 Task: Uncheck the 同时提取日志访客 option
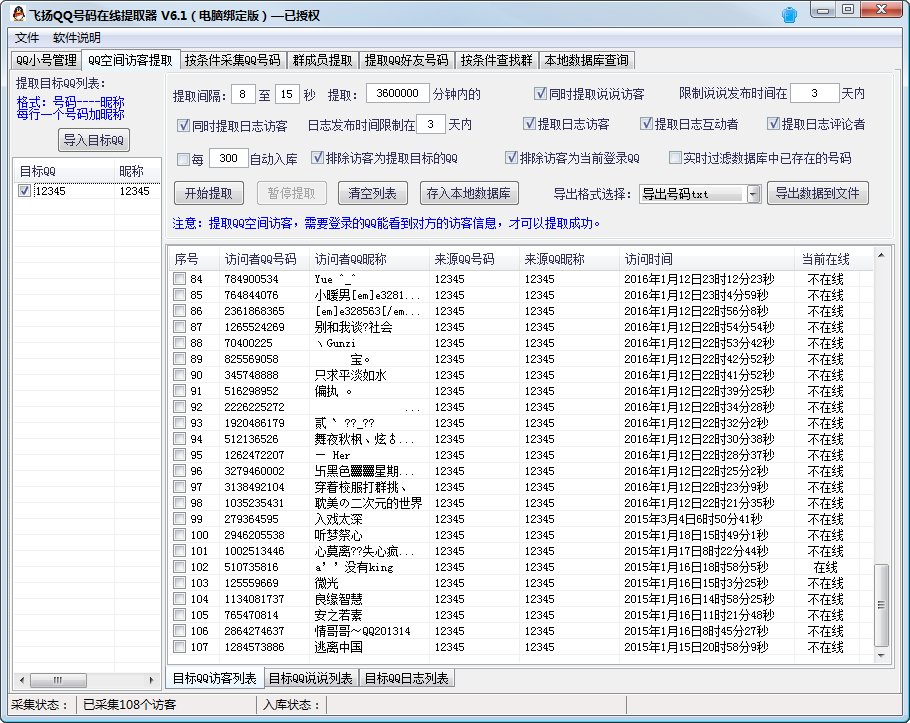coord(183,125)
